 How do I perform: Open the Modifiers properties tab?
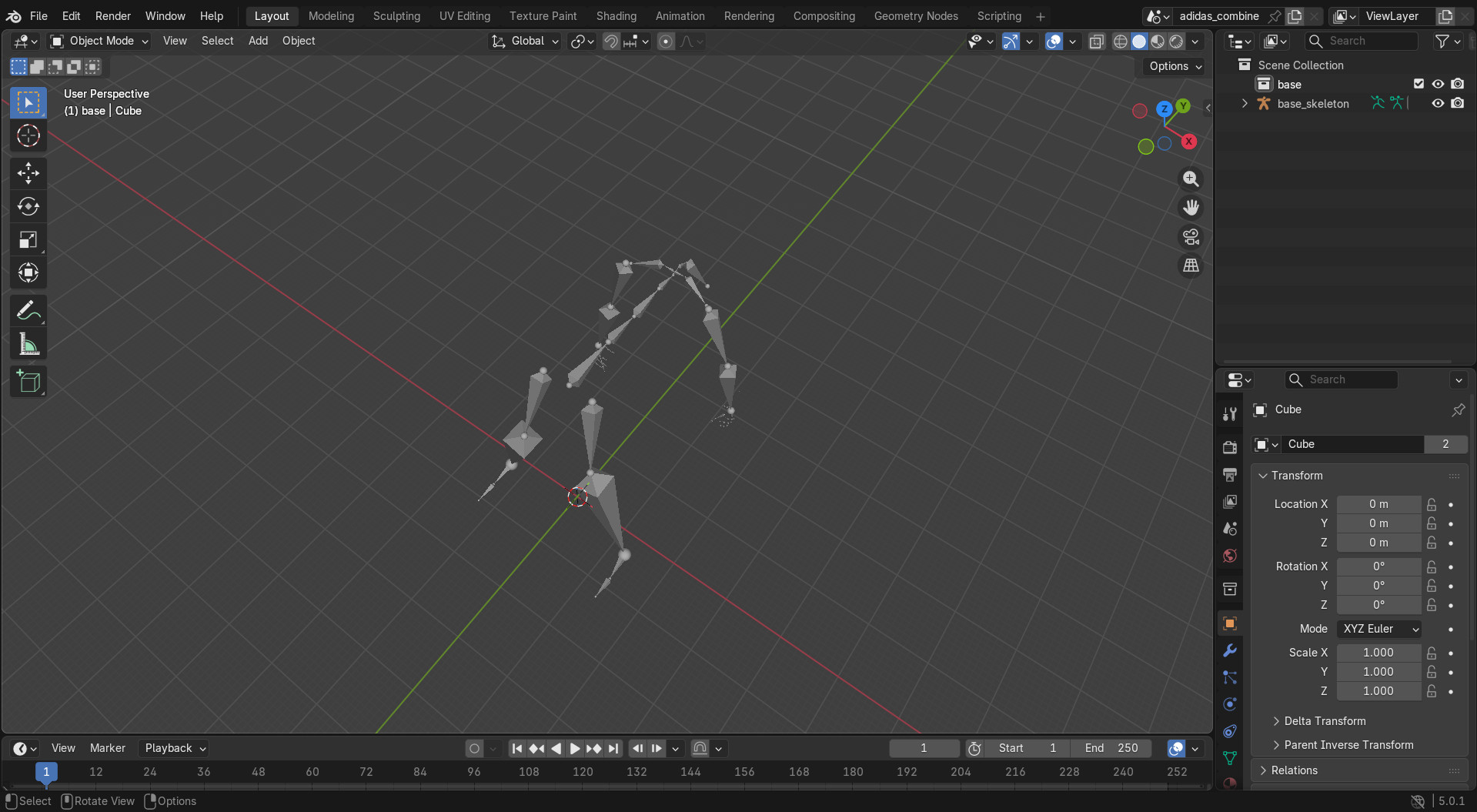[1230, 650]
